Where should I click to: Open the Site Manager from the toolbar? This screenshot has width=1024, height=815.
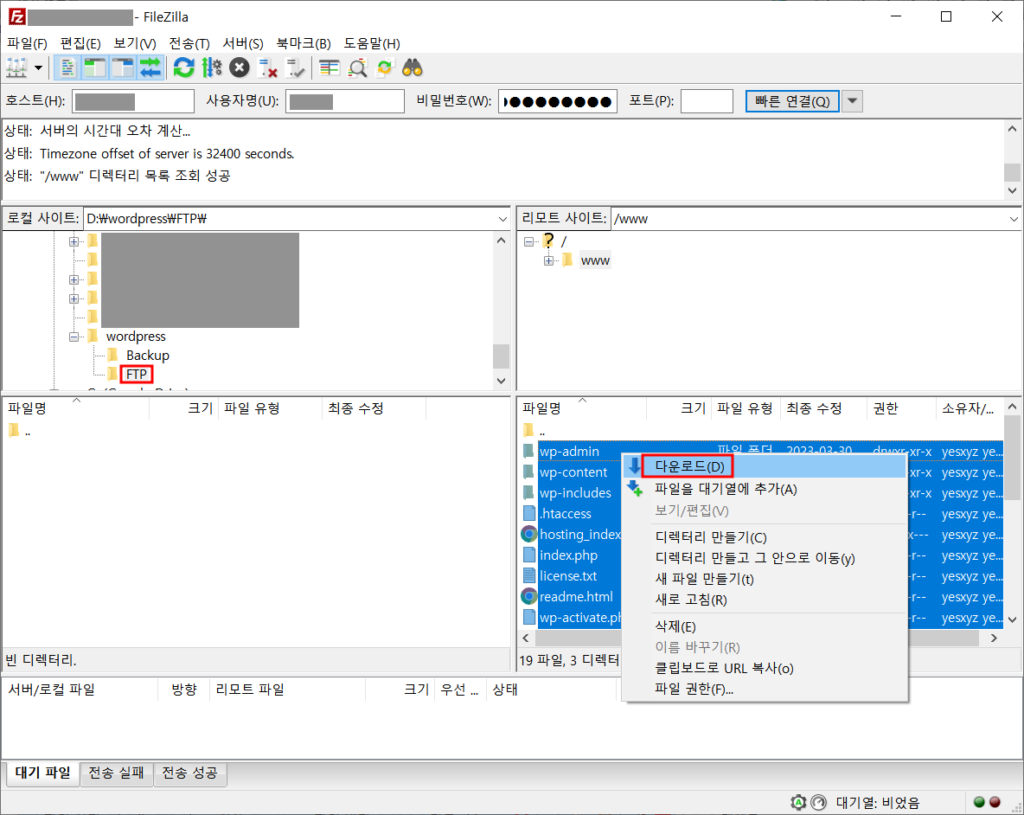click(16, 68)
